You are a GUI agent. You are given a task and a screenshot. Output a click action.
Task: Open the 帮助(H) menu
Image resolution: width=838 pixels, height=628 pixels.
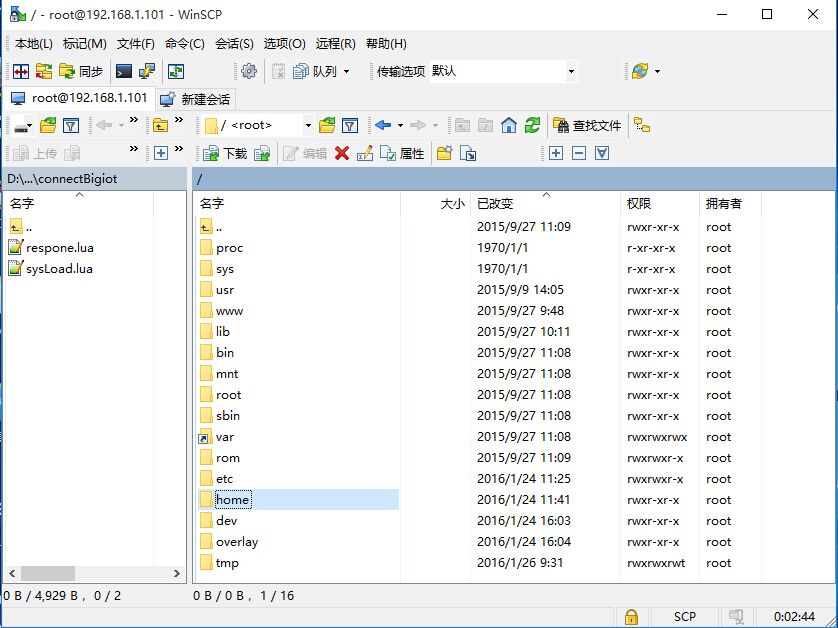point(386,44)
